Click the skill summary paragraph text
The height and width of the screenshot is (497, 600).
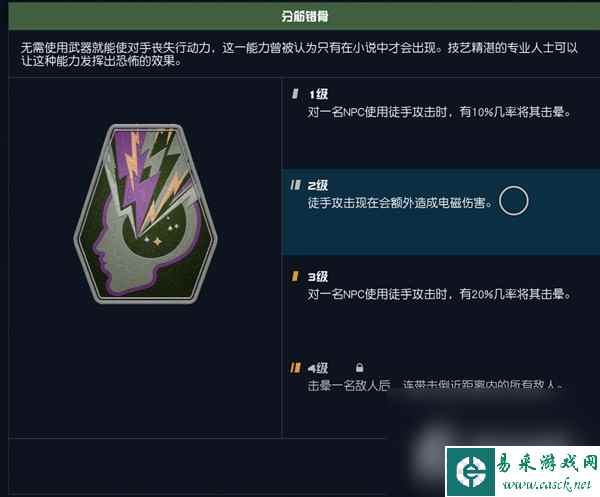[299, 54]
